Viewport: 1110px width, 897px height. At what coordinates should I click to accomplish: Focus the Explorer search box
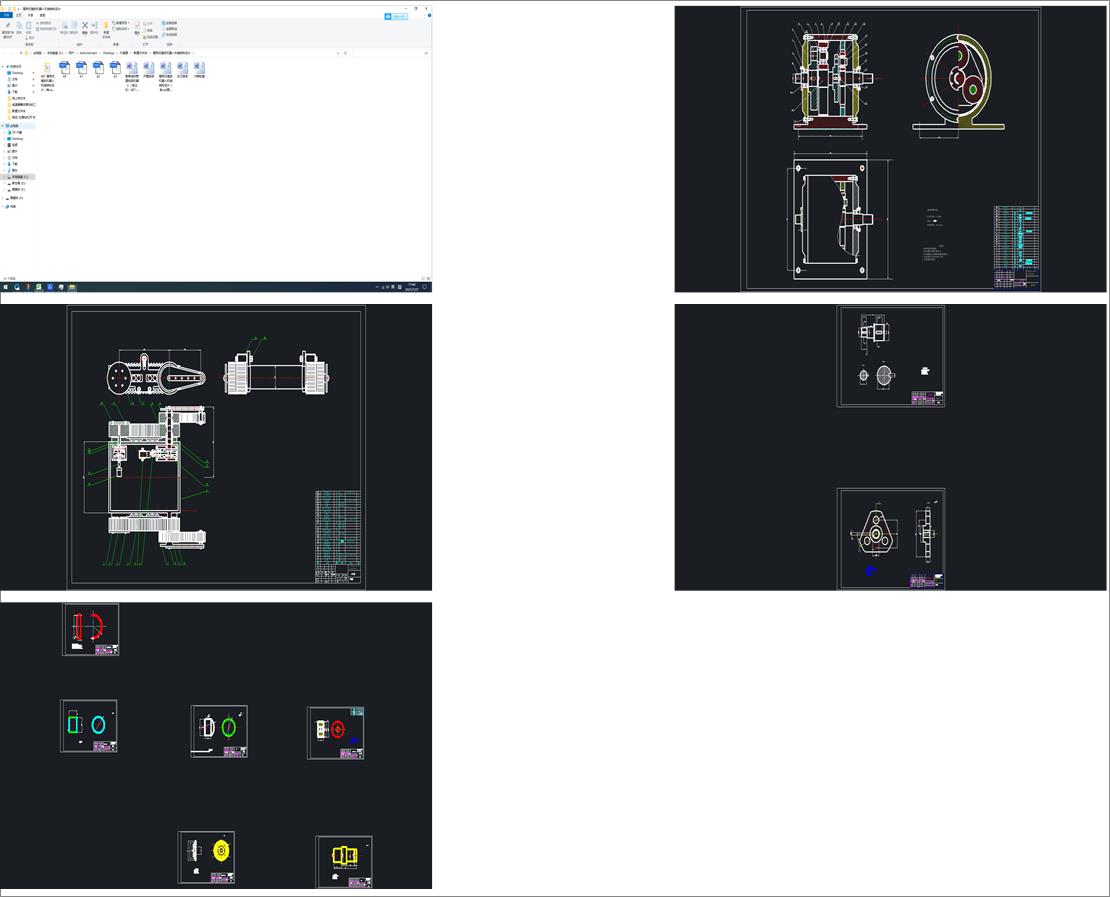pyautogui.click(x=389, y=53)
